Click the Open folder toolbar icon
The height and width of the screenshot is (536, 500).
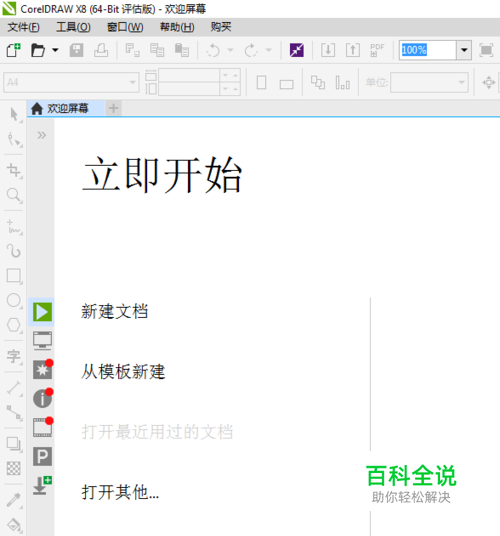(38, 50)
